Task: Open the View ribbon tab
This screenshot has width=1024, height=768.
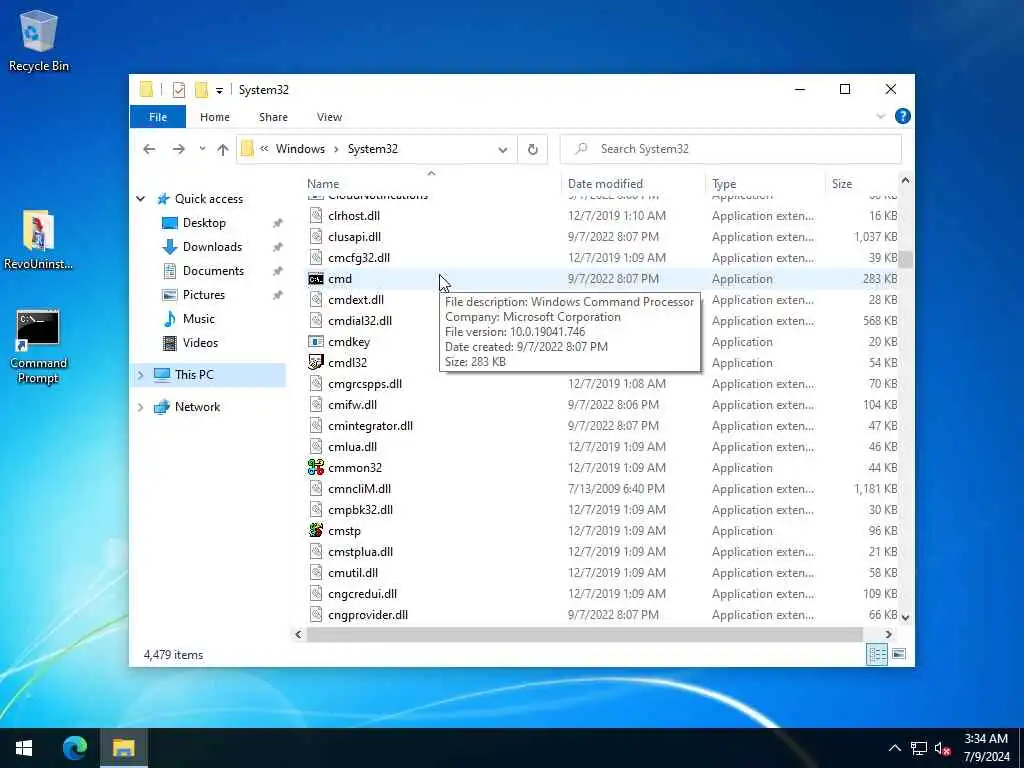Action: click(x=329, y=117)
